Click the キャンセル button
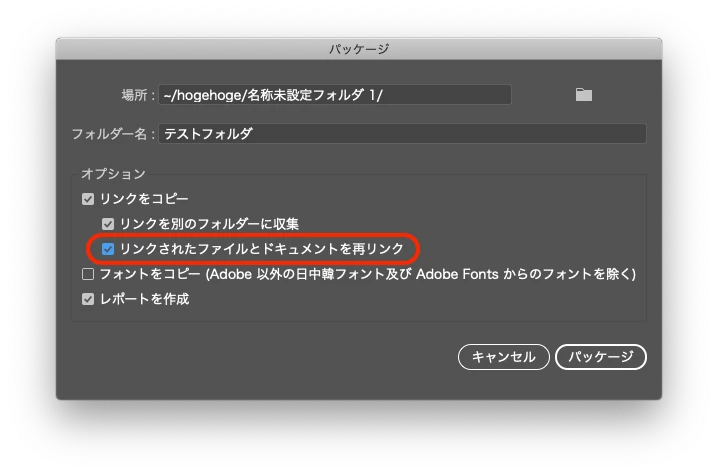The image size is (718, 474). click(x=503, y=357)
